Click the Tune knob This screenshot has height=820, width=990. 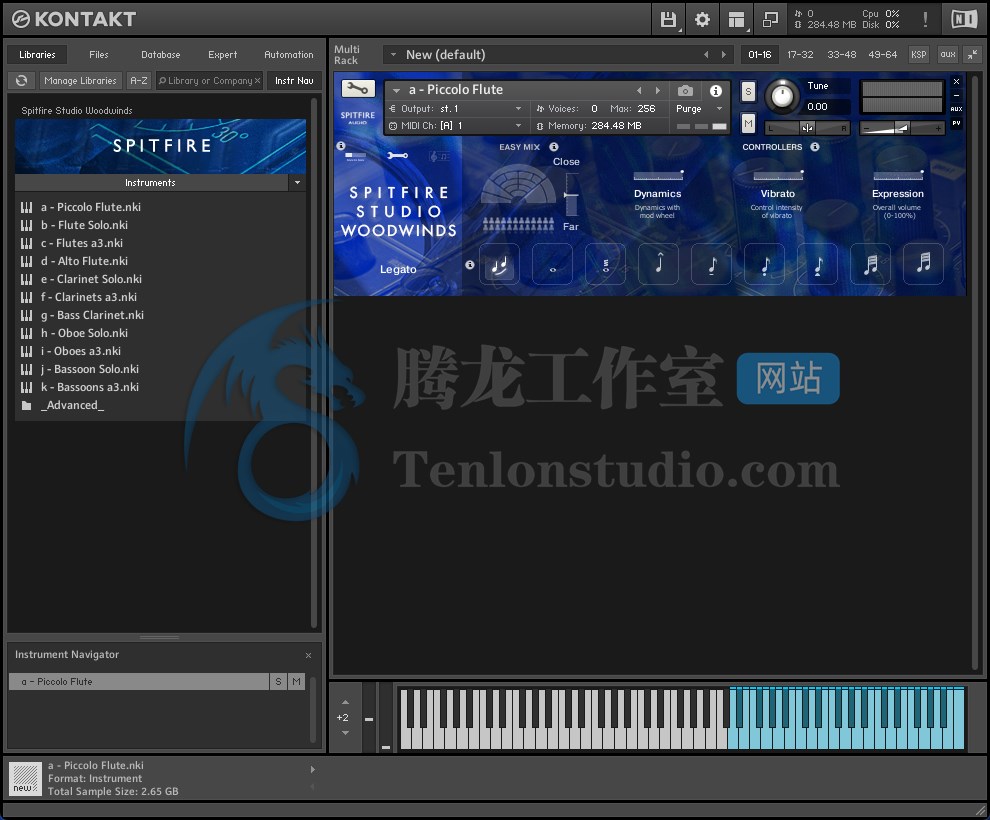(x=782, y=97)
